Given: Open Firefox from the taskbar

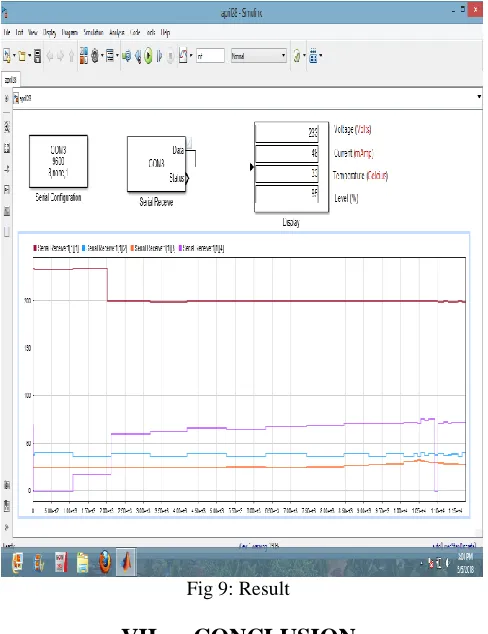Looking at the screenshot, I should point(105,562).
